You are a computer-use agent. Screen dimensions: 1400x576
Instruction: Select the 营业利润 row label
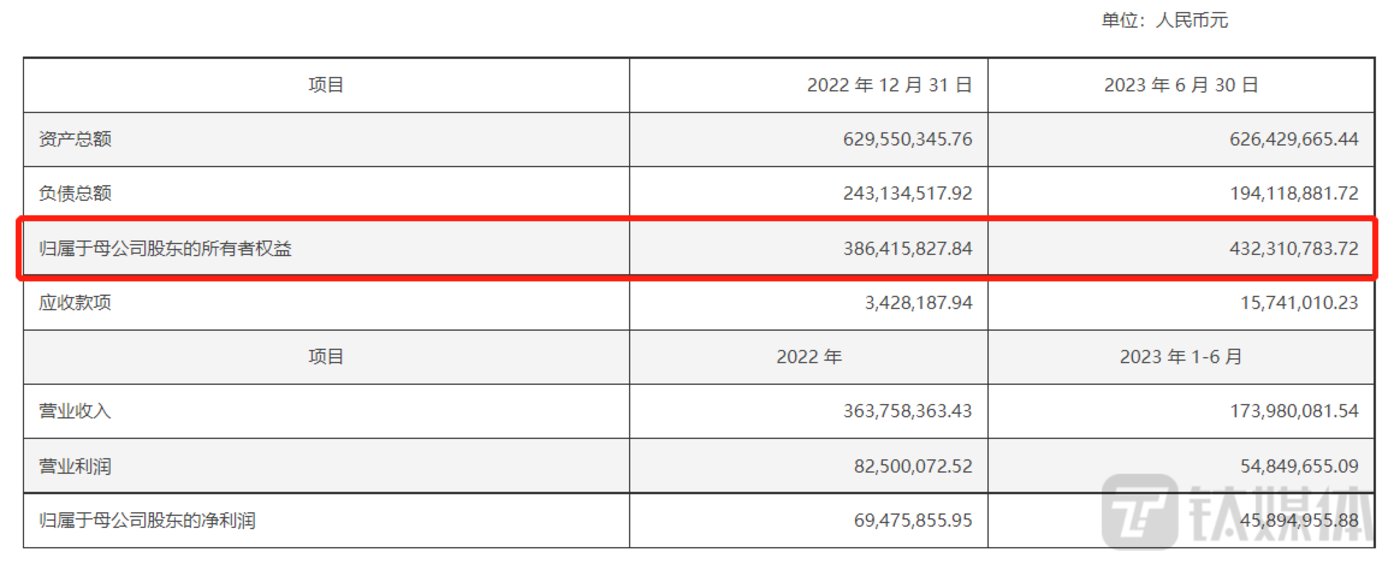[x=75, y=466]
